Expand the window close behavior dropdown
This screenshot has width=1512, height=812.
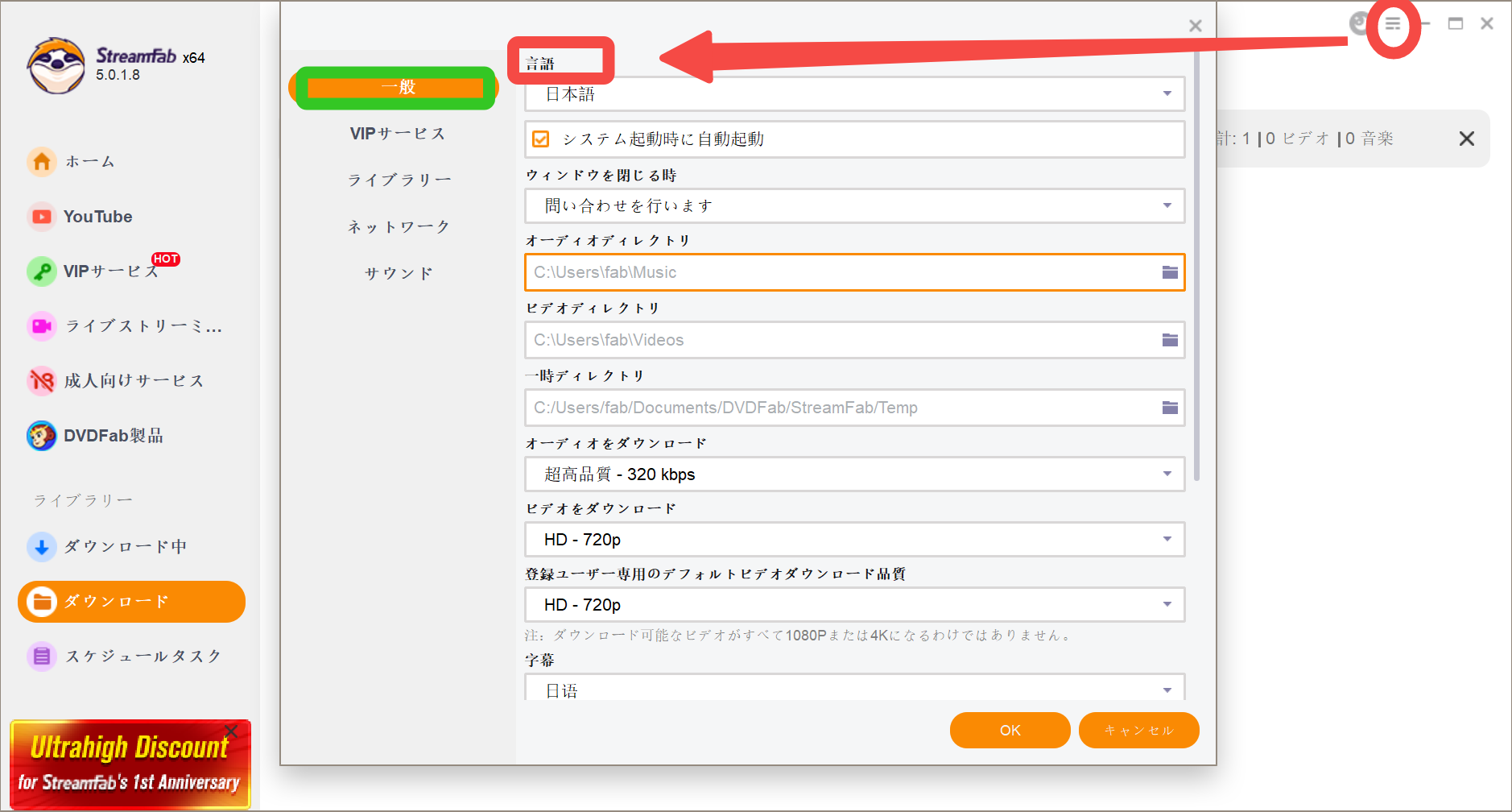855,206
